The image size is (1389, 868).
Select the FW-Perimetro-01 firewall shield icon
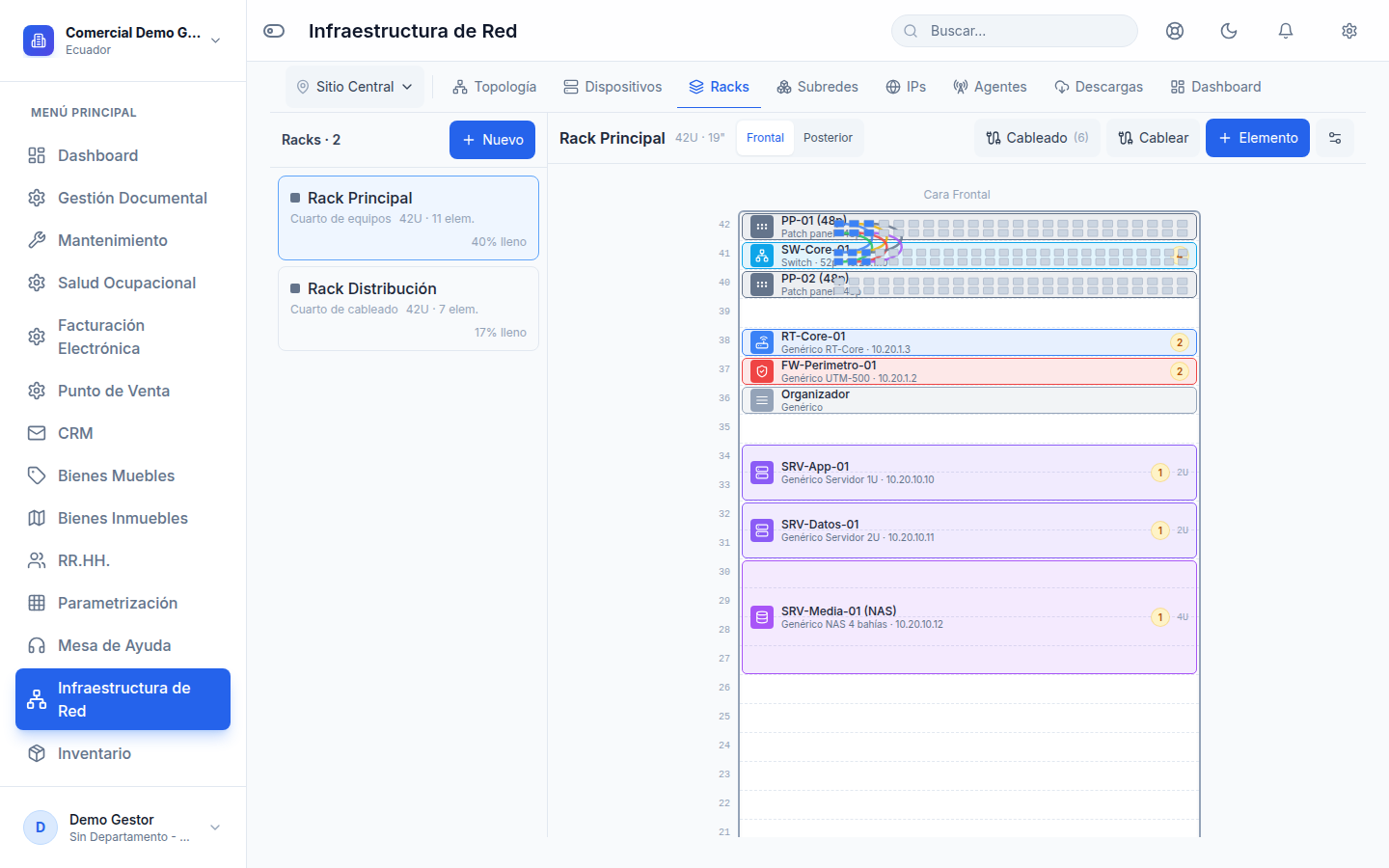pos(762,371)
